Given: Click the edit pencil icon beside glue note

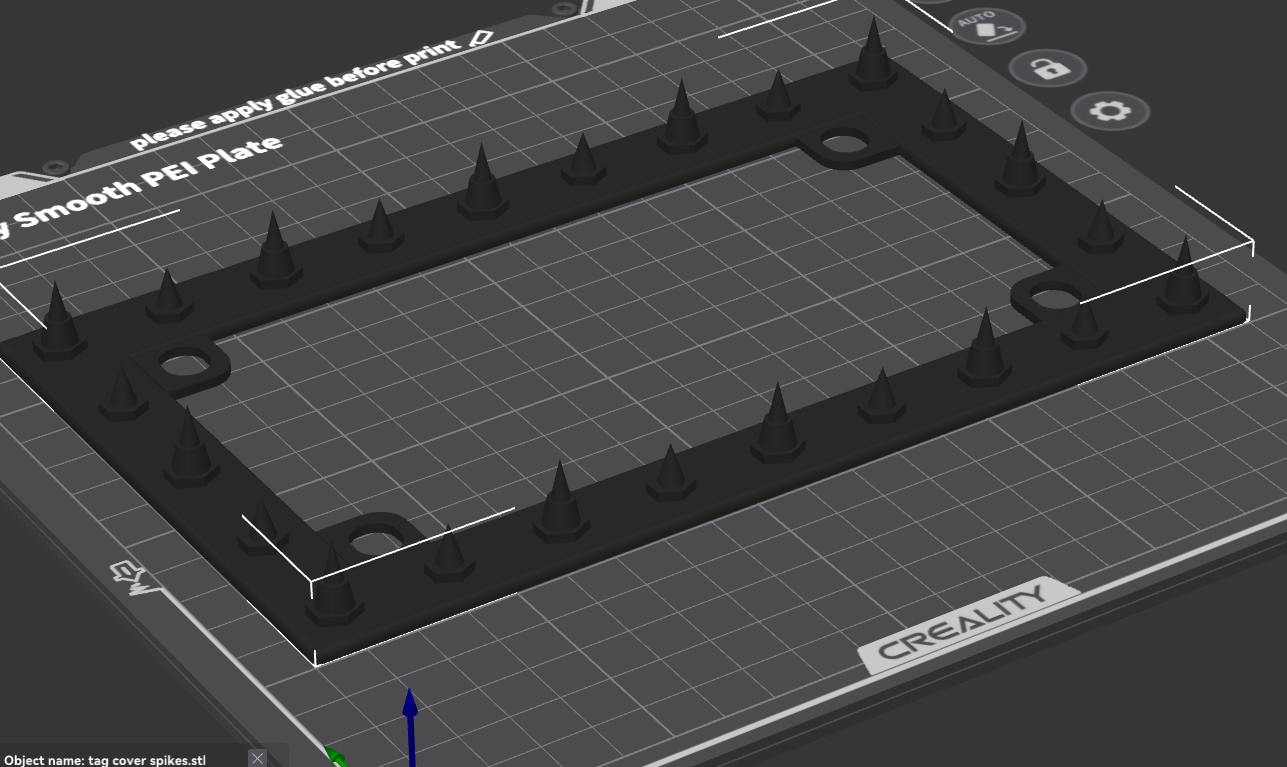Looking at the screenshot, I should (x=481, y=38).
